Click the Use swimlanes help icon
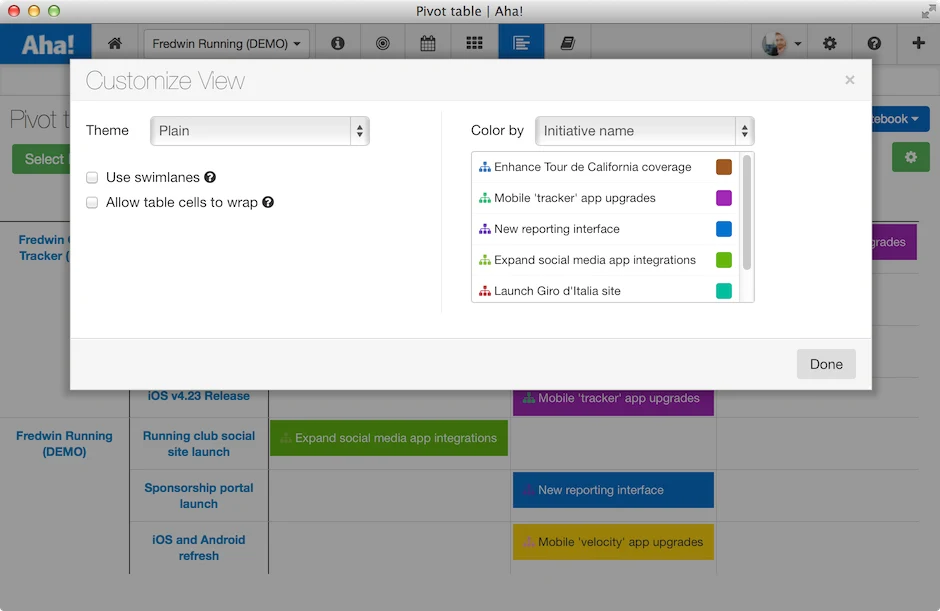This screenshot has width=940, height=611. point(210,177)
